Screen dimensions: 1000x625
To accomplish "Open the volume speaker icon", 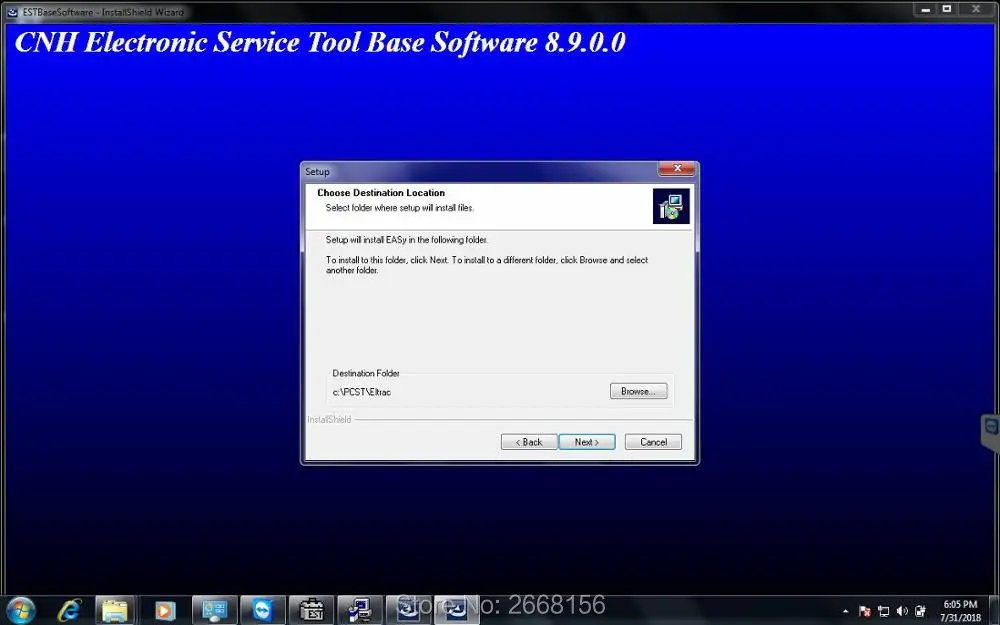I will click(902, 611).
